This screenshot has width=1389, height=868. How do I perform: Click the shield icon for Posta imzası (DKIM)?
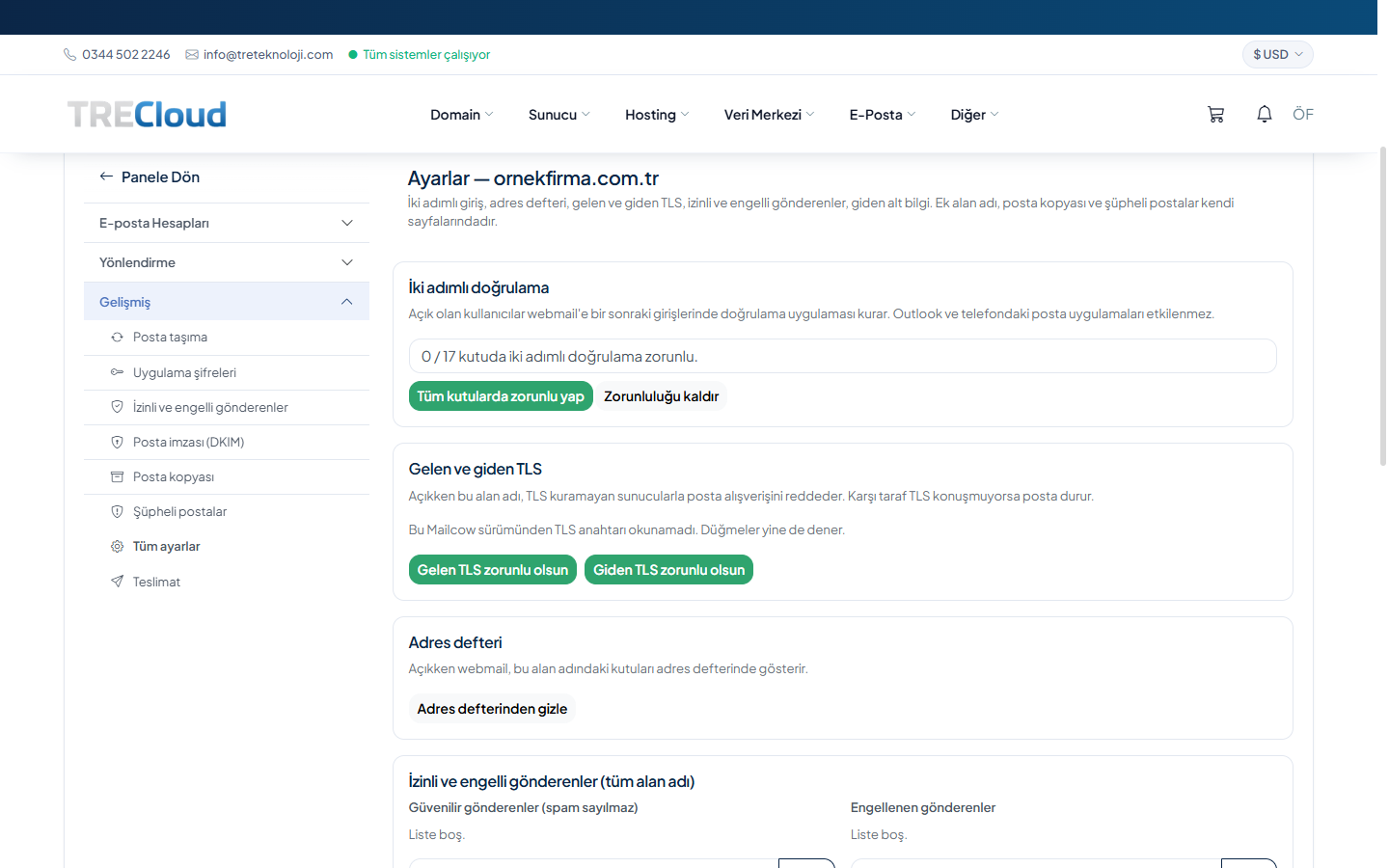point(117,442)
